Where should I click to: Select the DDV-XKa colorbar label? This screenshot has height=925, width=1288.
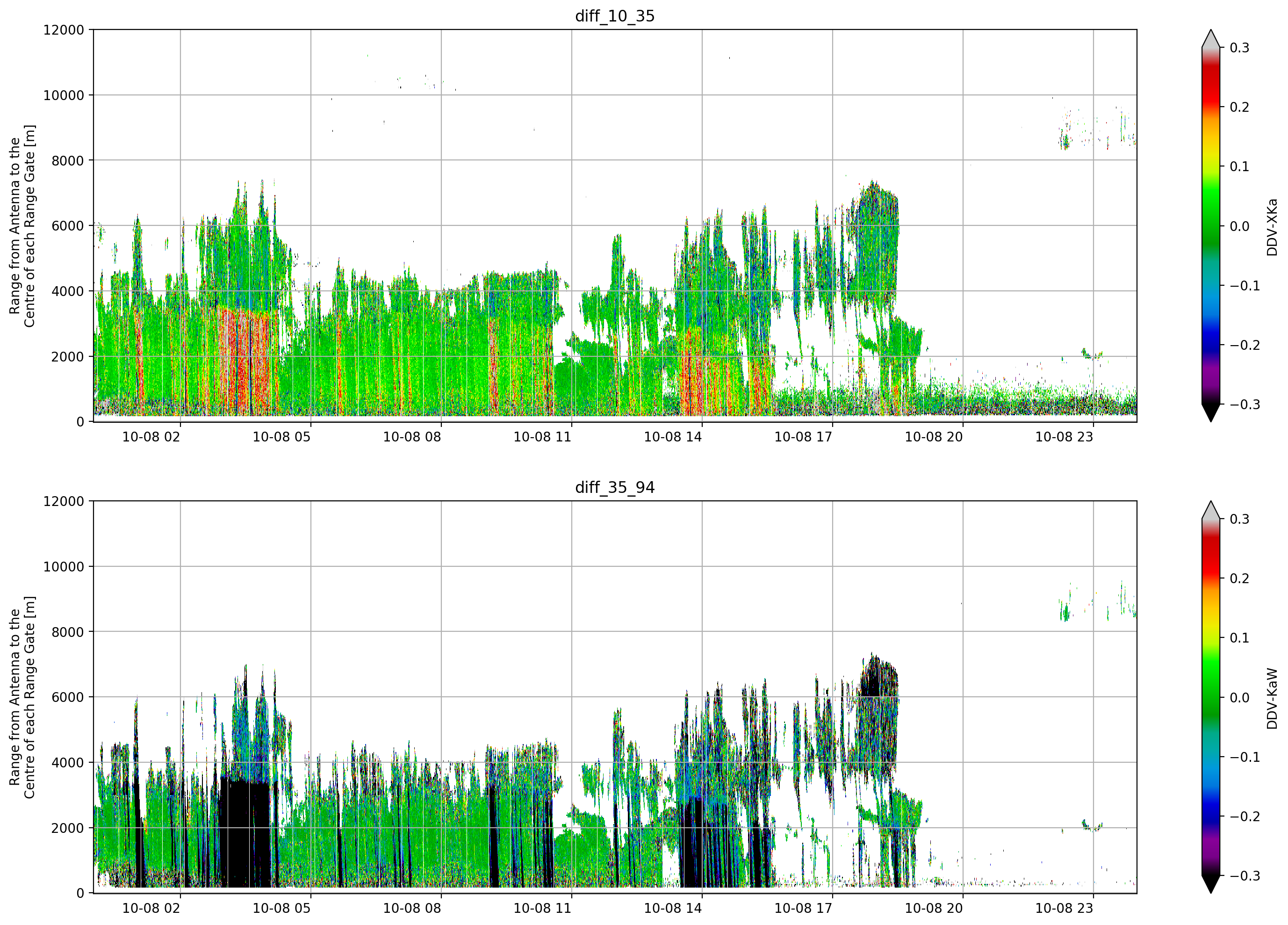click(x=1272, y=227)
